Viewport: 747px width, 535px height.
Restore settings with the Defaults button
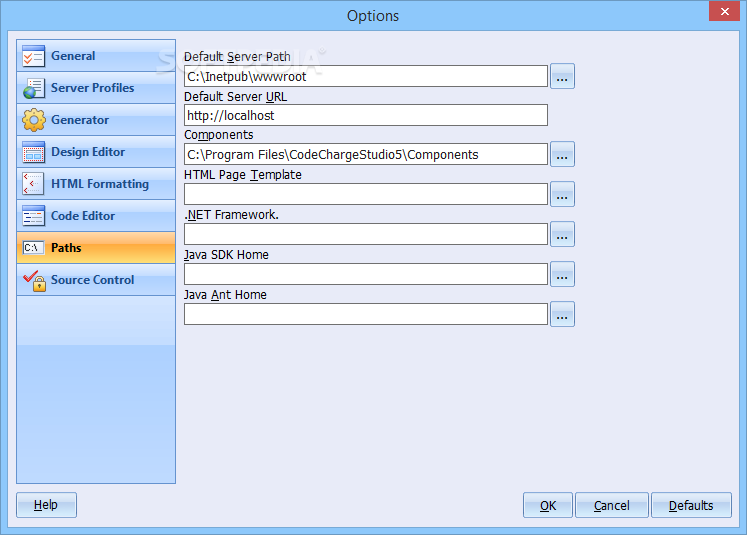[691, 505]
